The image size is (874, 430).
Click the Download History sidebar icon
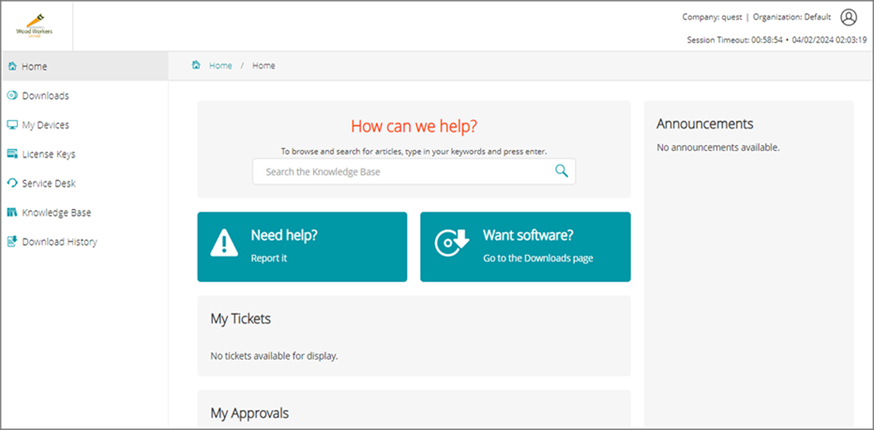click(12, 241)
